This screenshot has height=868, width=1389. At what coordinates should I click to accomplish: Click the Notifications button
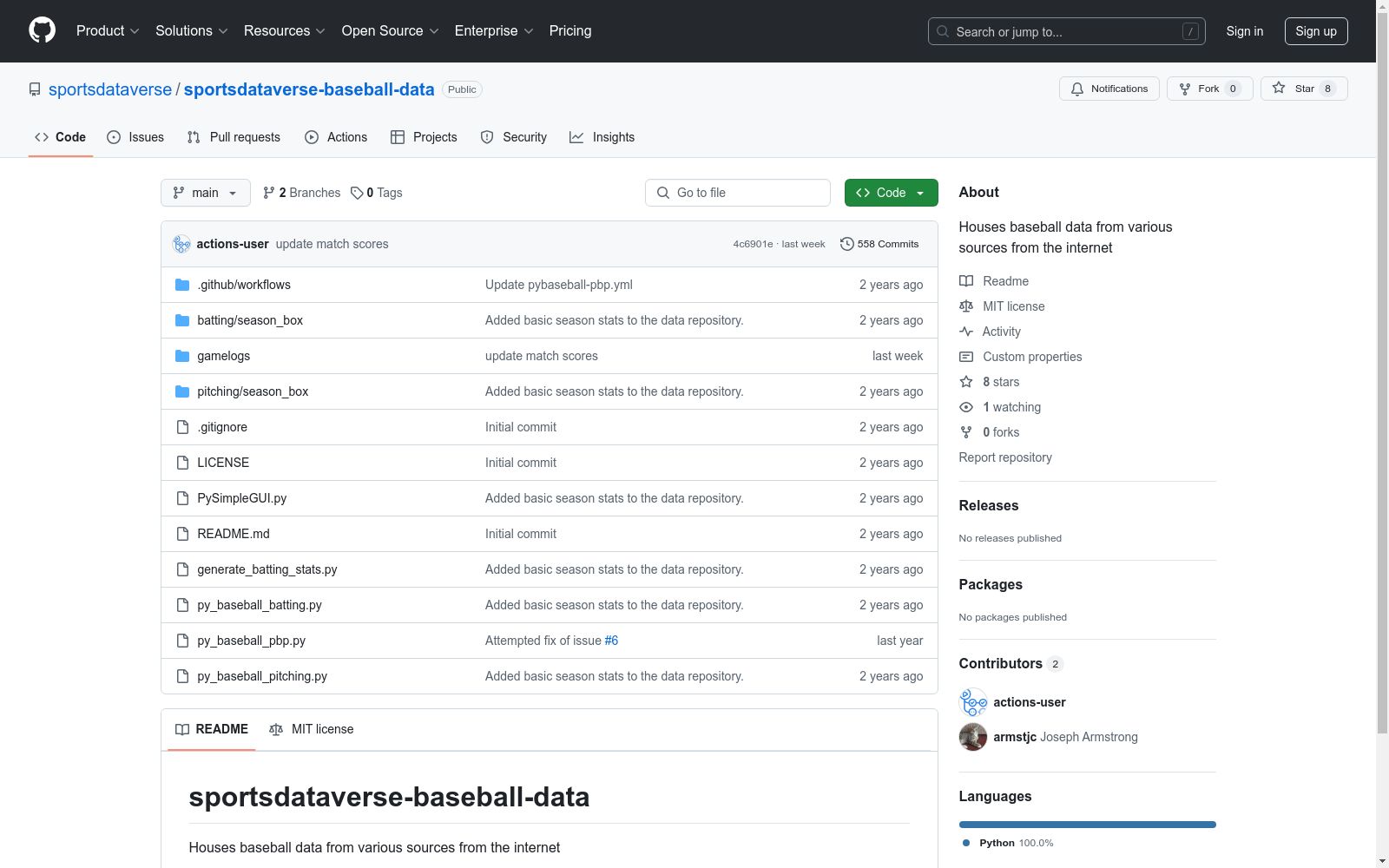pos(1109,89)
